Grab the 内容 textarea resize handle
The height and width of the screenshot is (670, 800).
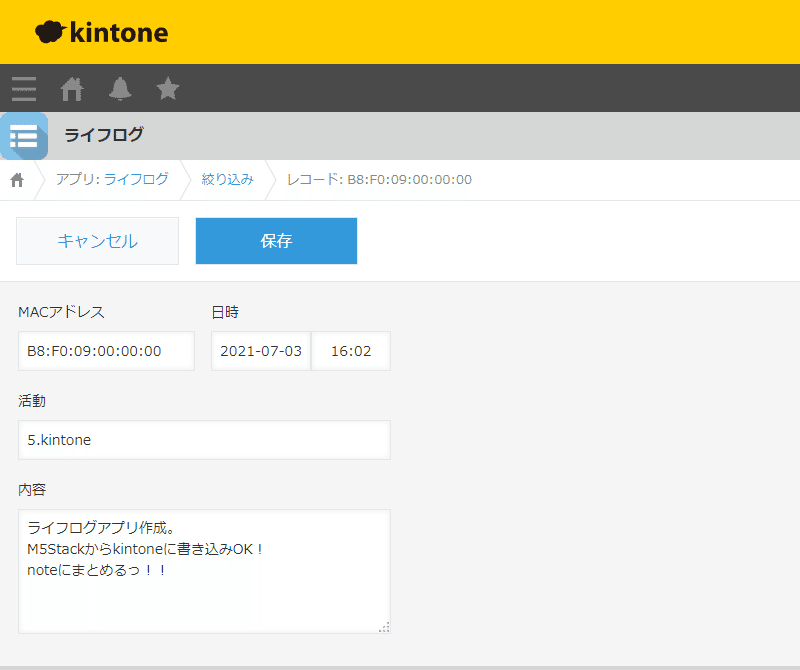click(x=385, y=628)
